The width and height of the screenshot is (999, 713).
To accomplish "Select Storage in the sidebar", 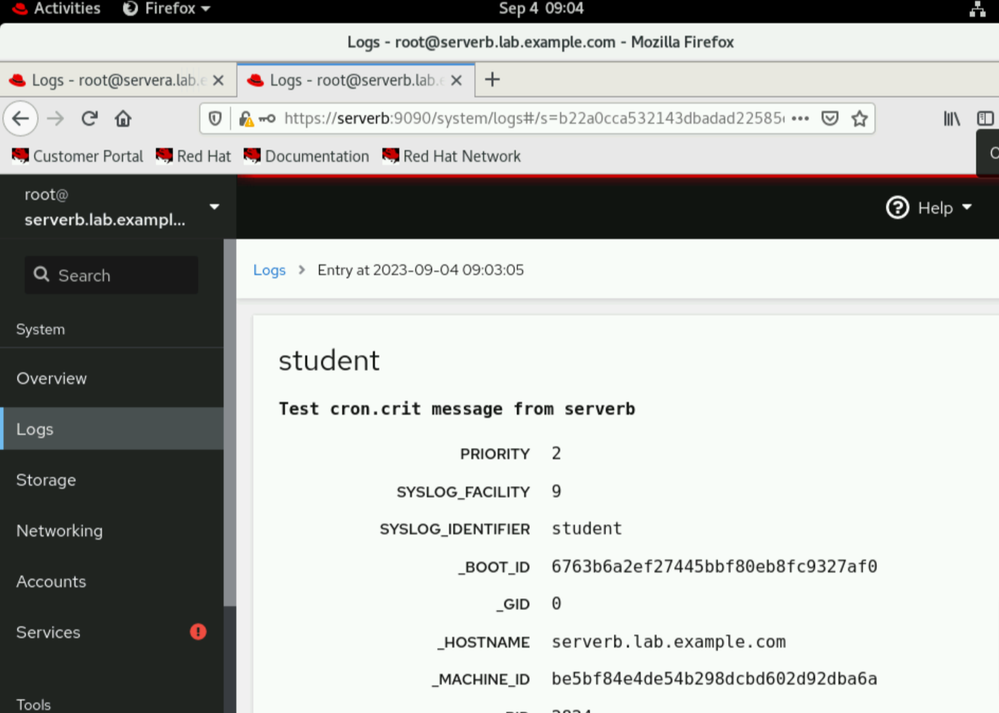I will click(46, 480).
